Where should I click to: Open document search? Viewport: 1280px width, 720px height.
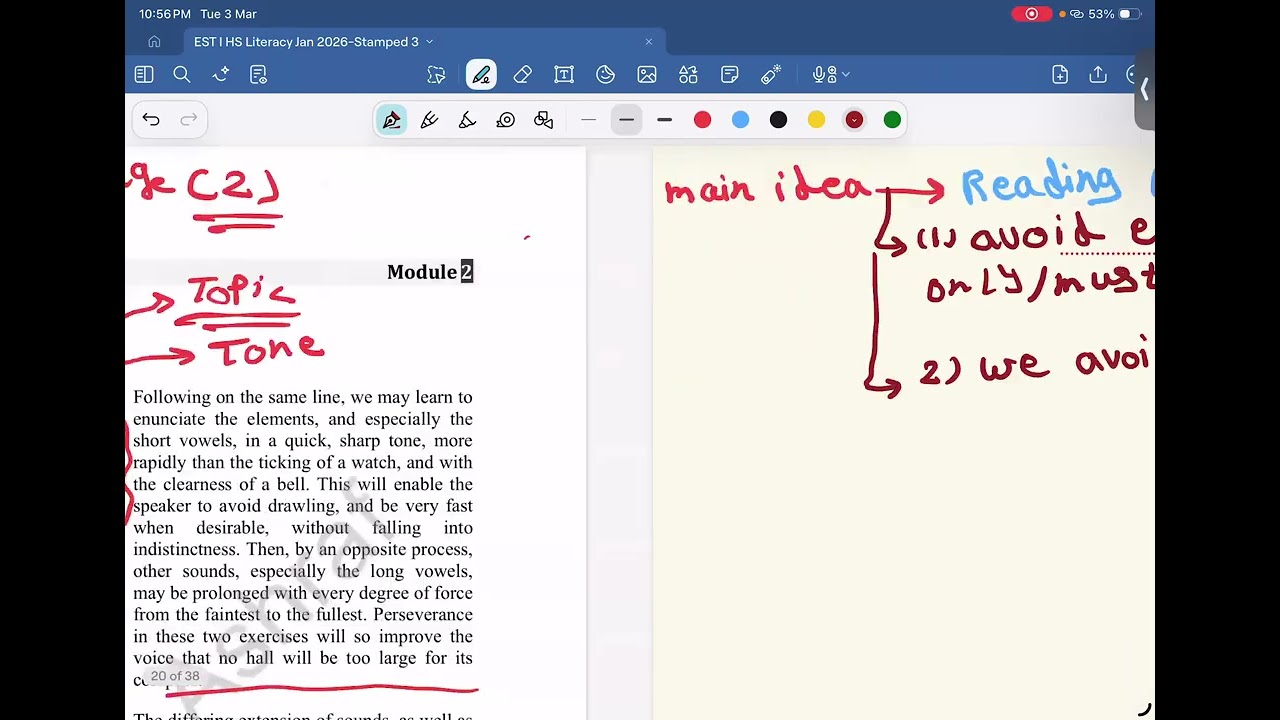point(182,75)
